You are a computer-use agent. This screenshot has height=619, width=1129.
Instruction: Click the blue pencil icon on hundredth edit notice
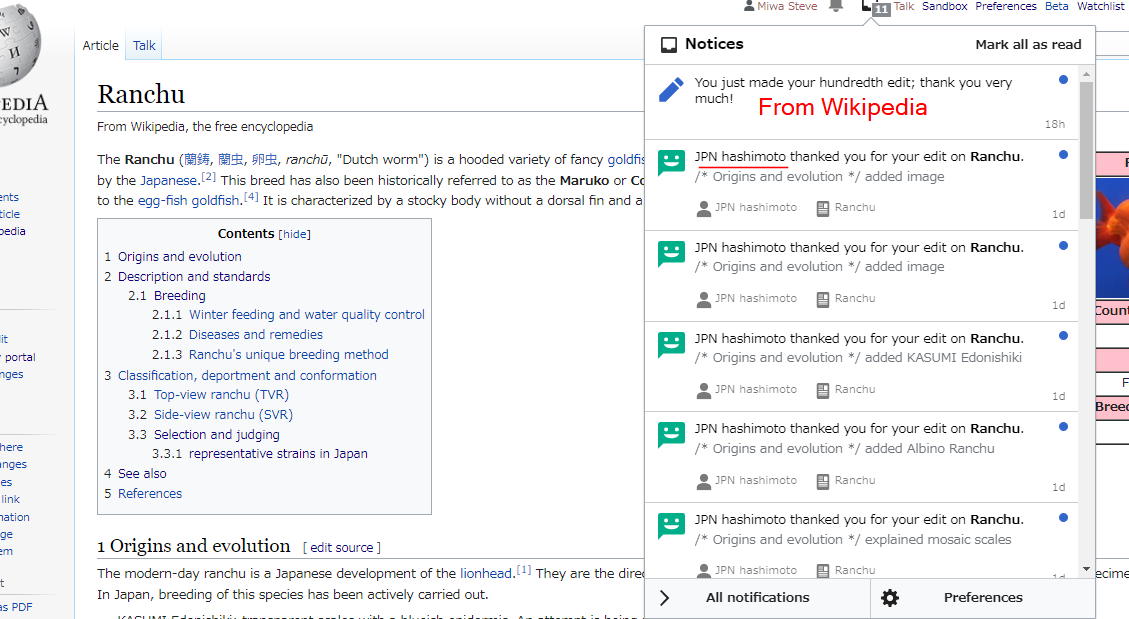tap(671, 90)
